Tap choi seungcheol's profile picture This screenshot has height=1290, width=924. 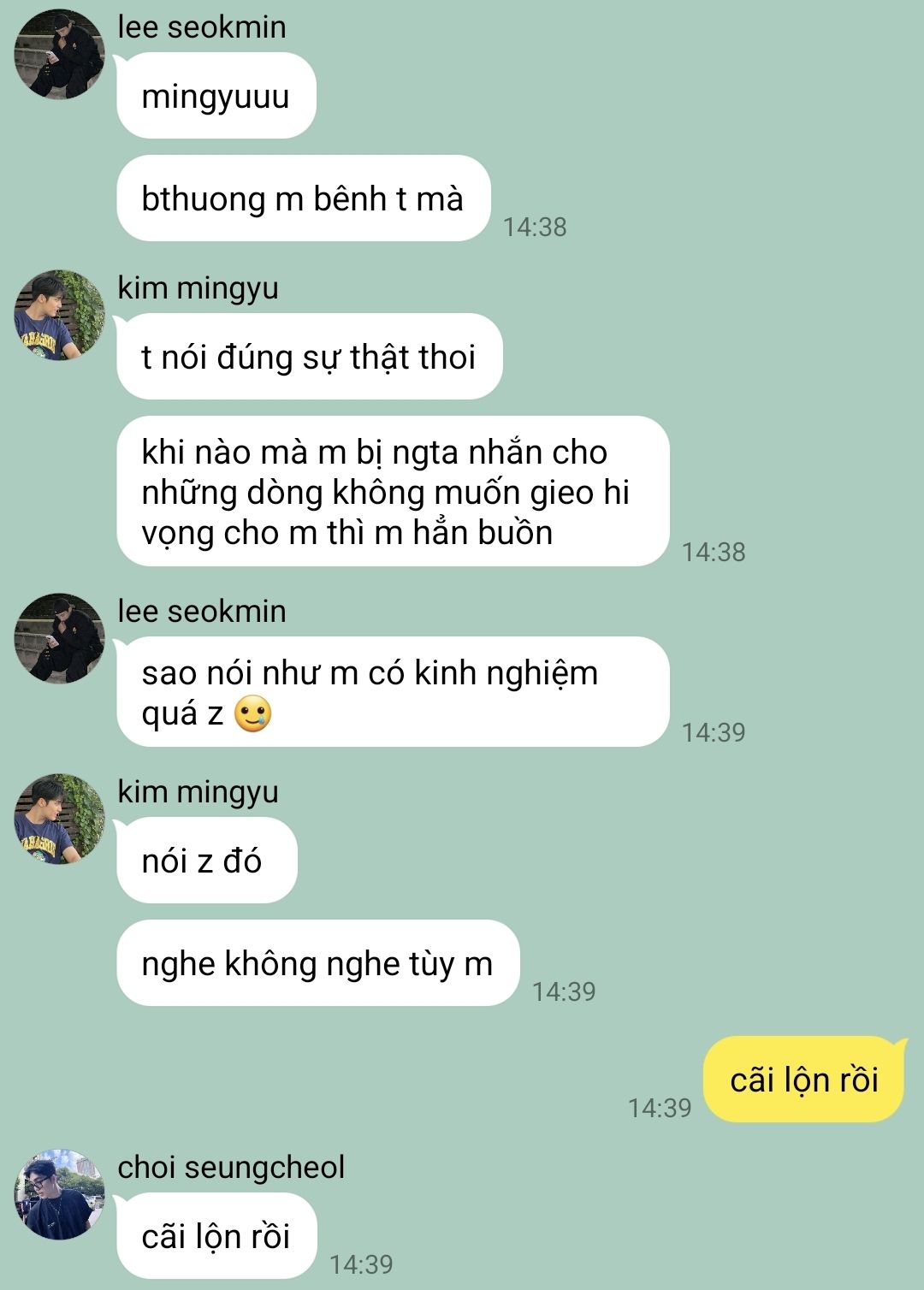tap(59, 1194)
